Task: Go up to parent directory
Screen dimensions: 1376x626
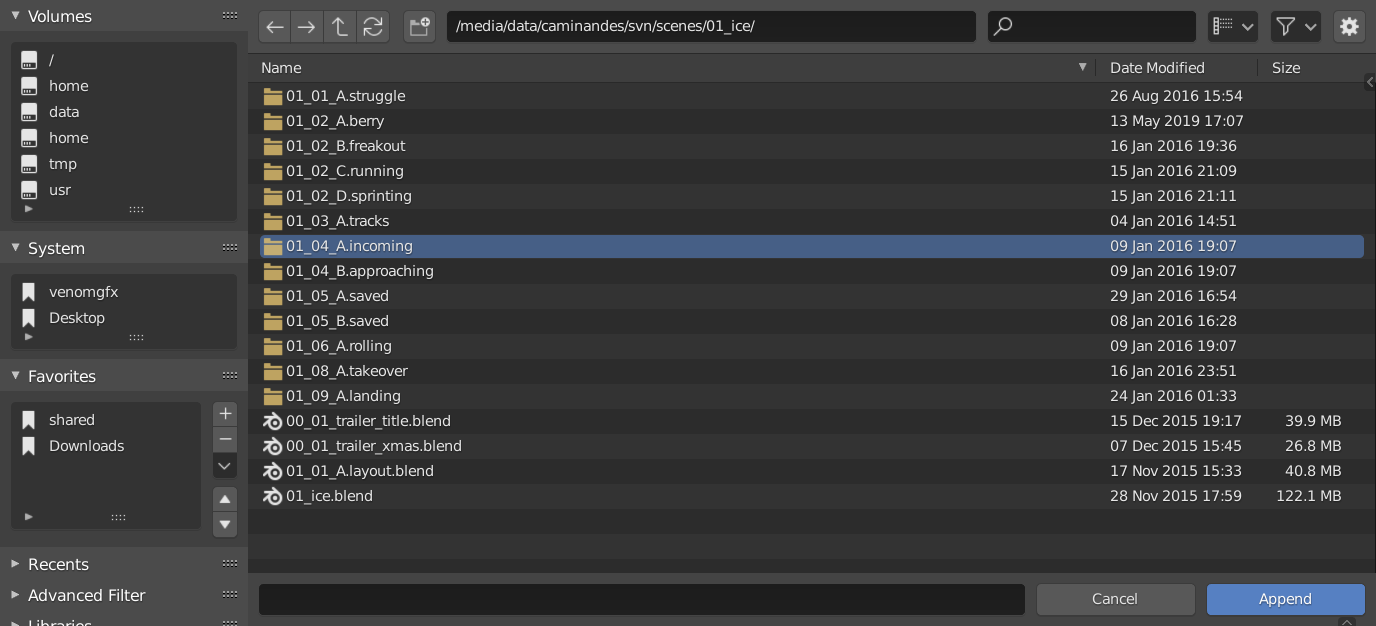Action: pos(340,27)
